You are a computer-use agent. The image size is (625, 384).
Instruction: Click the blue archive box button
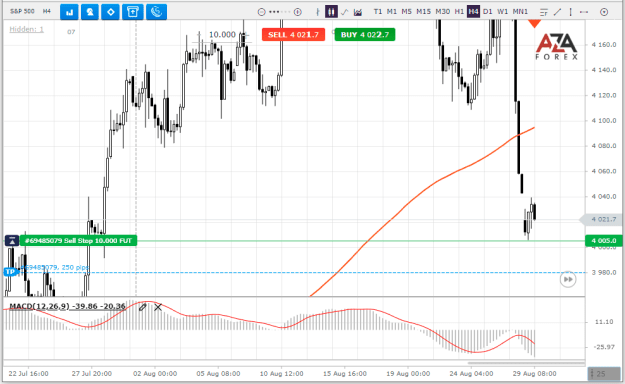132,12
